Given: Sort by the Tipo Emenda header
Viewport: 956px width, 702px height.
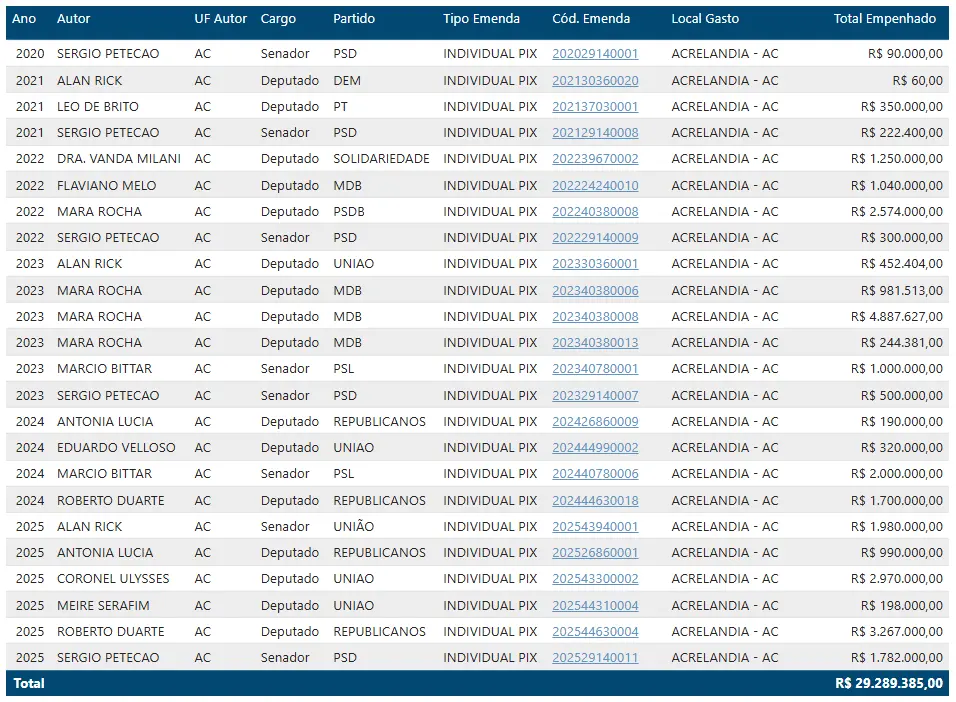Looking at the screenshot, I should coord(481,19).
